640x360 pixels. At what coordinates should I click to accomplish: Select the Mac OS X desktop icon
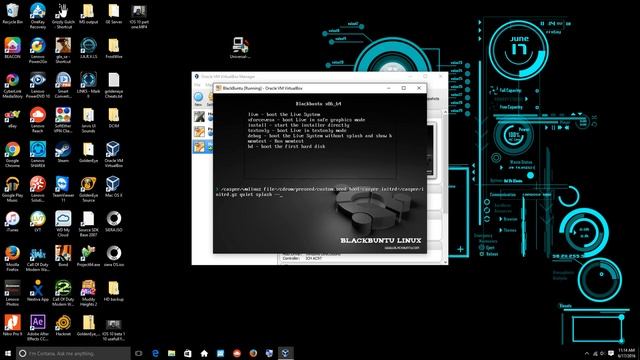[x=113, y=187]
